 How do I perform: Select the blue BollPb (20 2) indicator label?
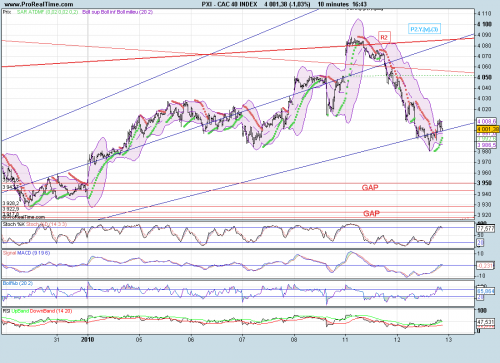[x=18, y=283]
